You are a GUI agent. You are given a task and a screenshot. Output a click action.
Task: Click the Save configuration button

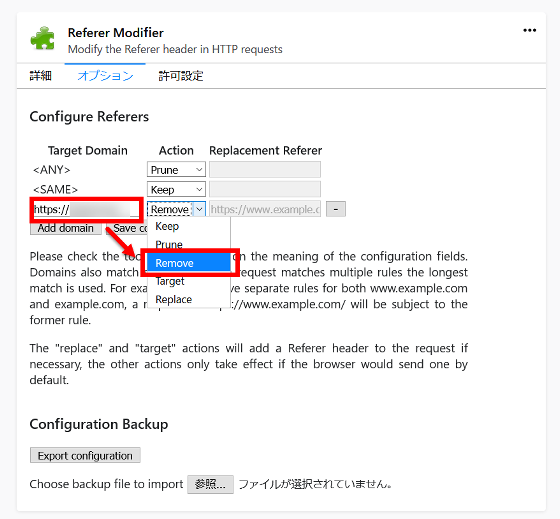click(127, 228)
